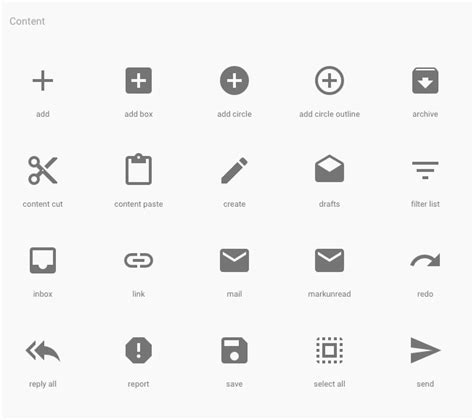This screenshot has width=474, height=420.
Task: Click the 'report' label text
Action: tap(139, 384)
